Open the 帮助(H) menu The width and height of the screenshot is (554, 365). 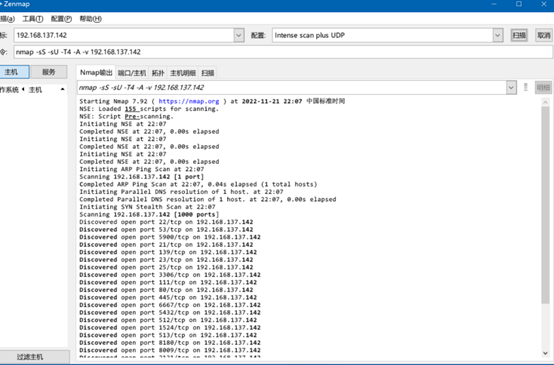[x=90, y=19]
